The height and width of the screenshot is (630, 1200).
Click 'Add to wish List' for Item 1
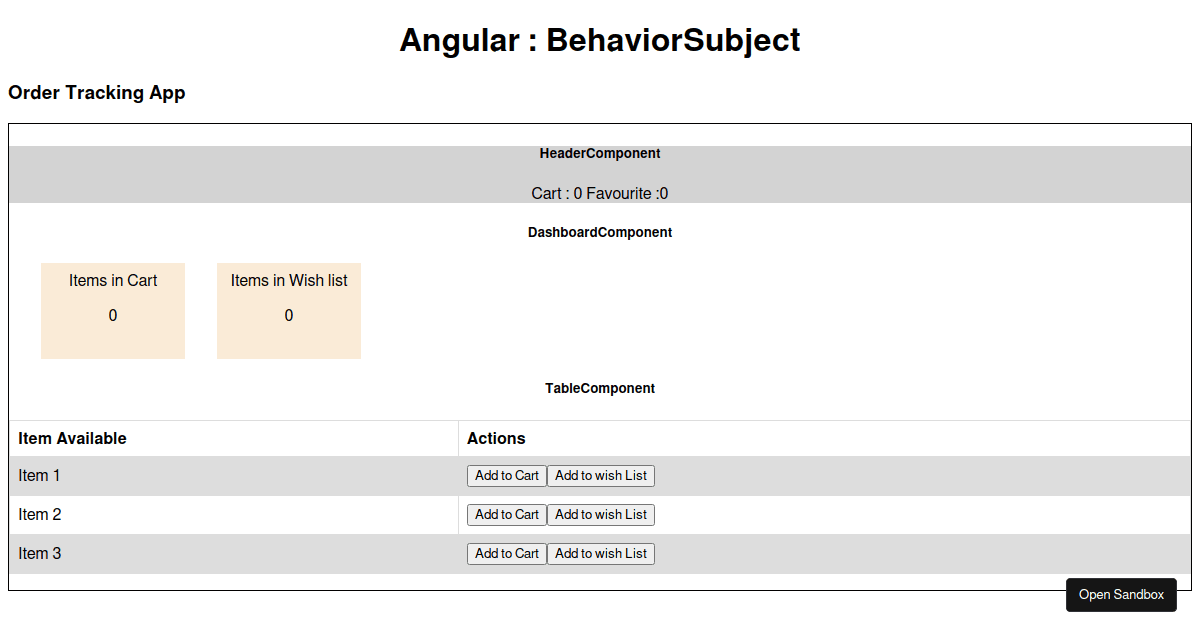tap(601, 475)
